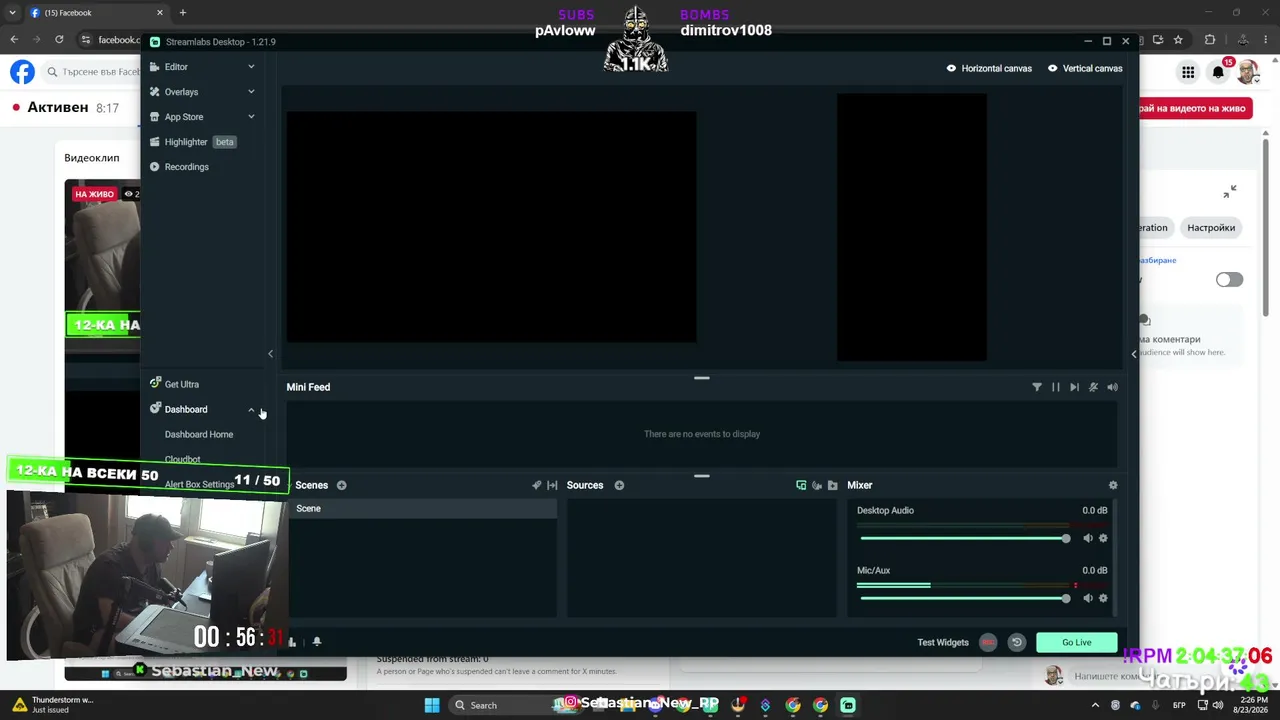The image size is (1280, 720).
Task: Click the Streamlabs icon in the taskbar
Action: click(848, 705)
